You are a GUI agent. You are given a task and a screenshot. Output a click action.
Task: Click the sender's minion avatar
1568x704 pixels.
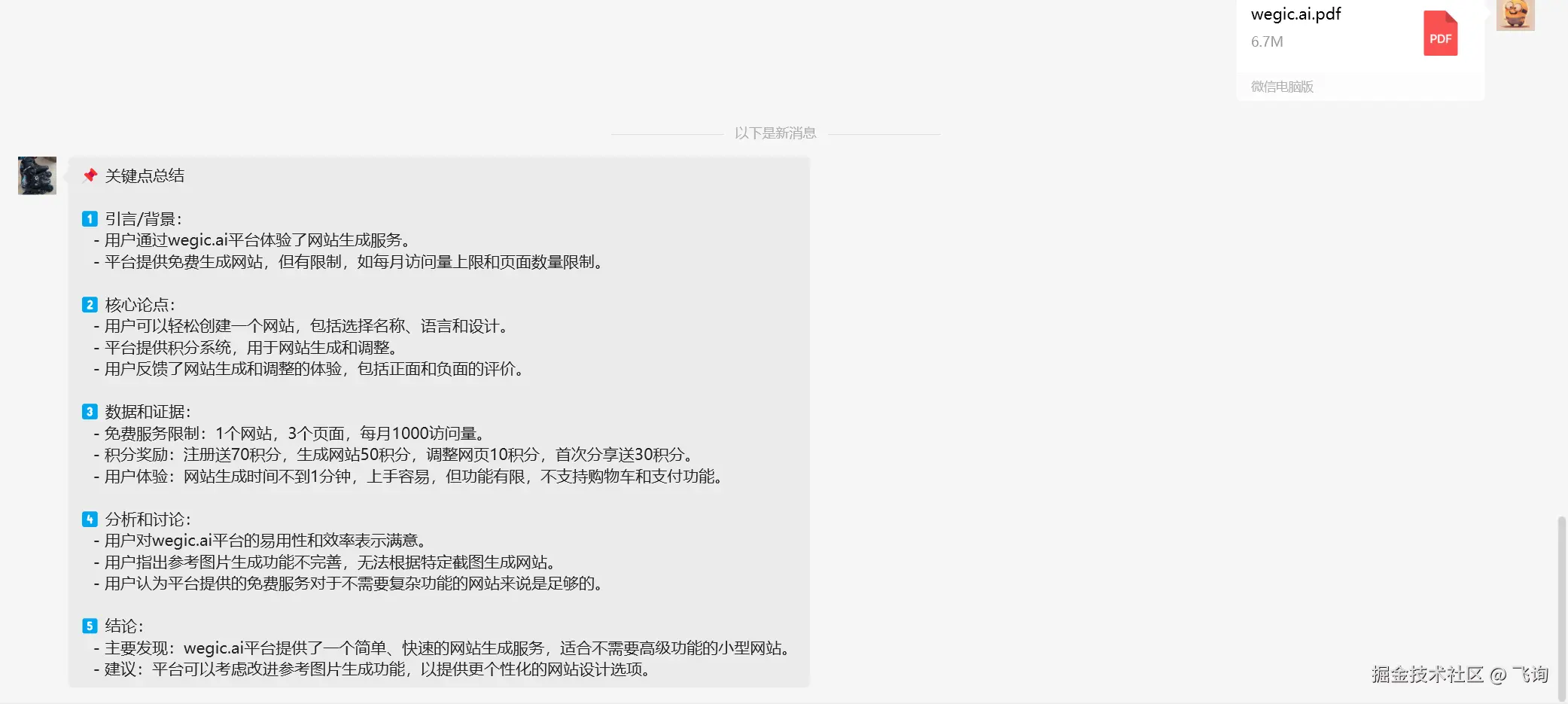[x=1515, y=15]
